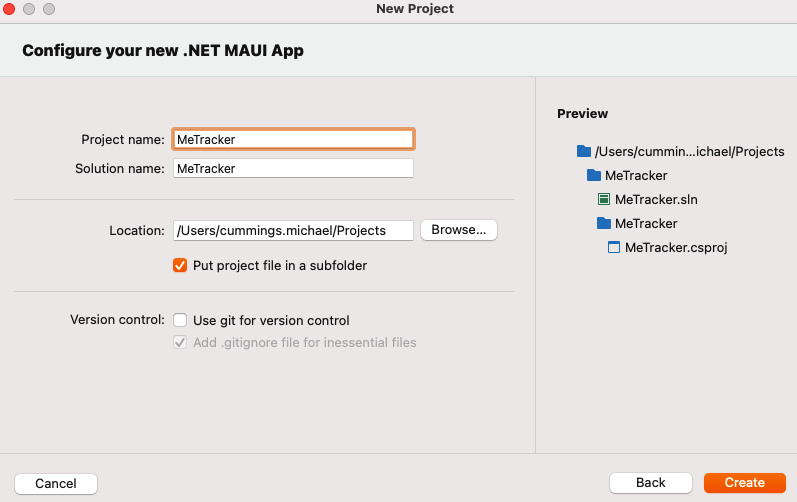
Task: Uncheck Put project file in a subfolder
Action: [180, 265]
